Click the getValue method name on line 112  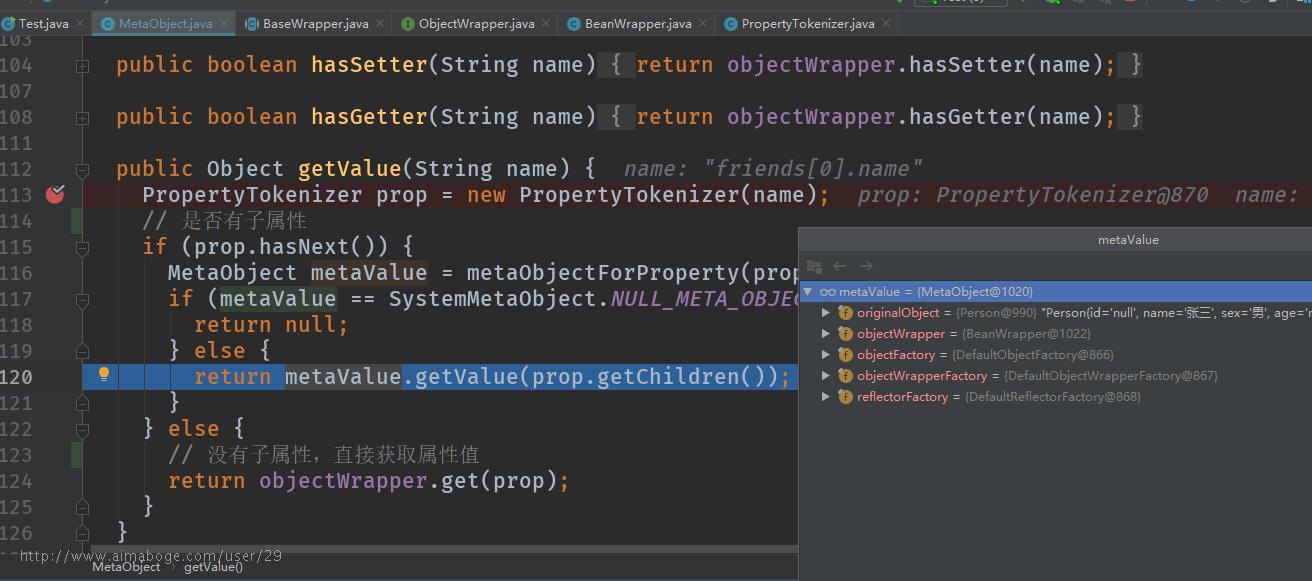click(x=349, y=168)
